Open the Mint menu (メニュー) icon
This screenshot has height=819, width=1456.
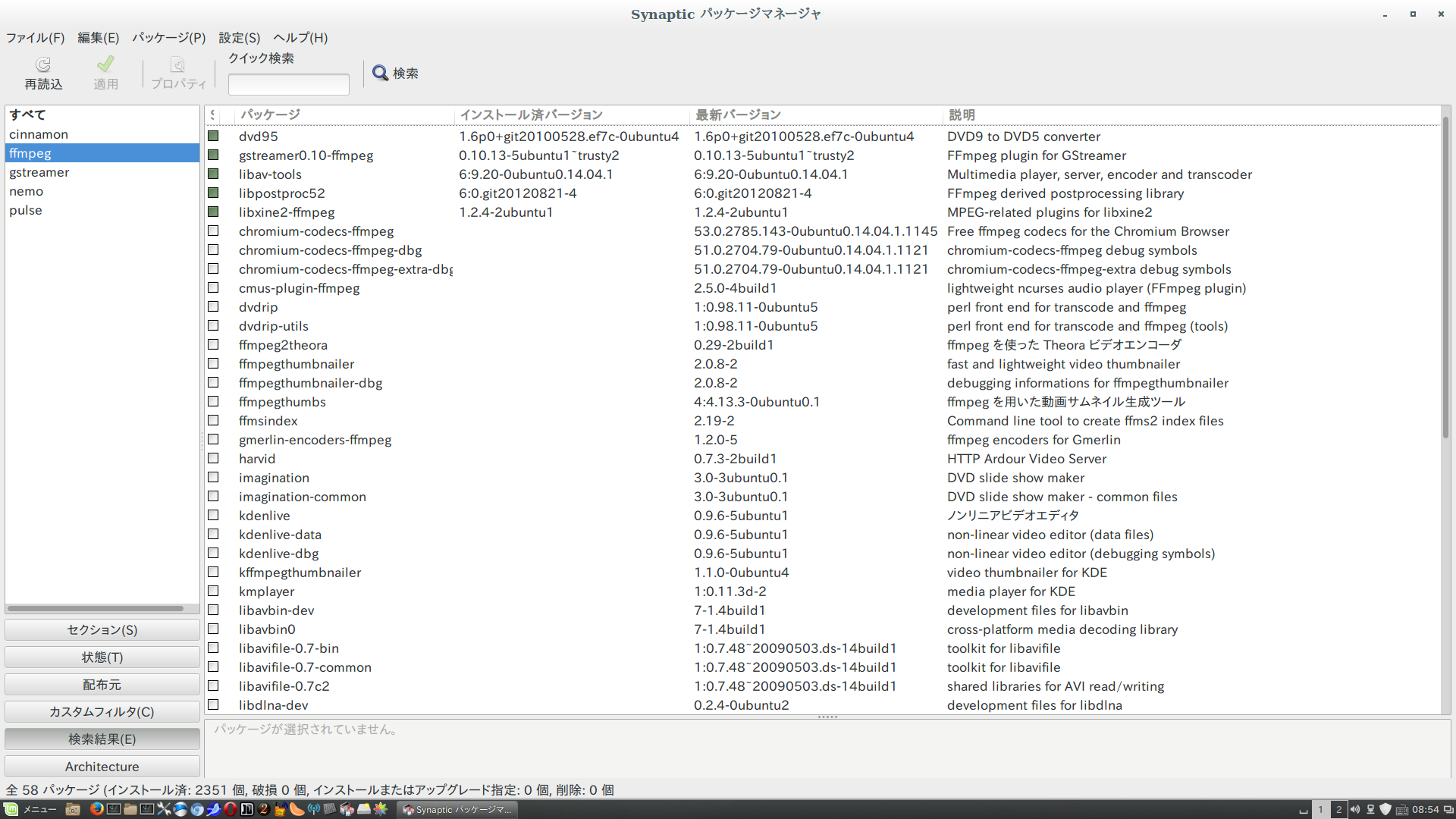tap(11, 809)
